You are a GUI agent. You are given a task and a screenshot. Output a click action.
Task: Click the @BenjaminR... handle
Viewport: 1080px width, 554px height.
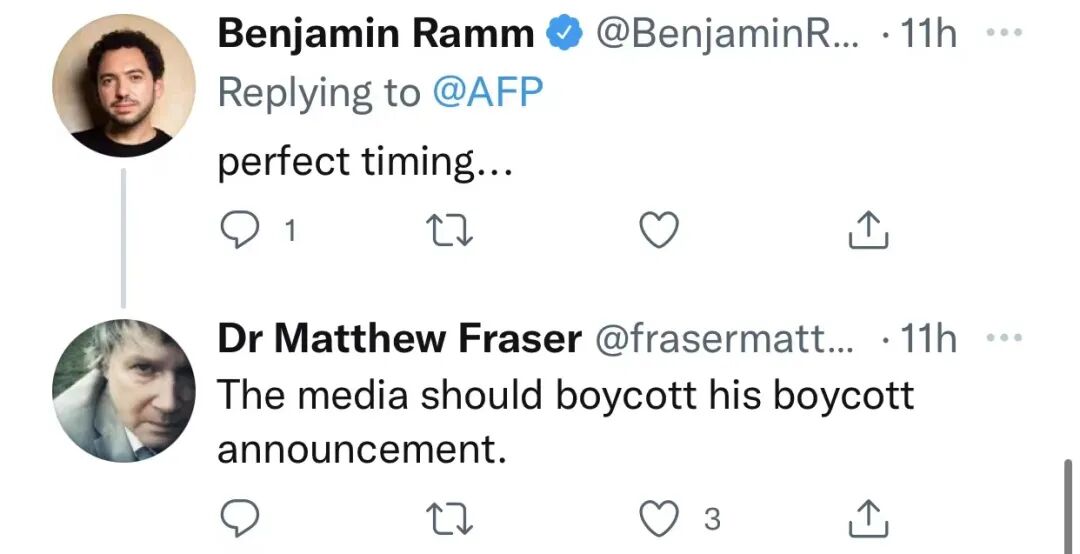click(726, 35)
